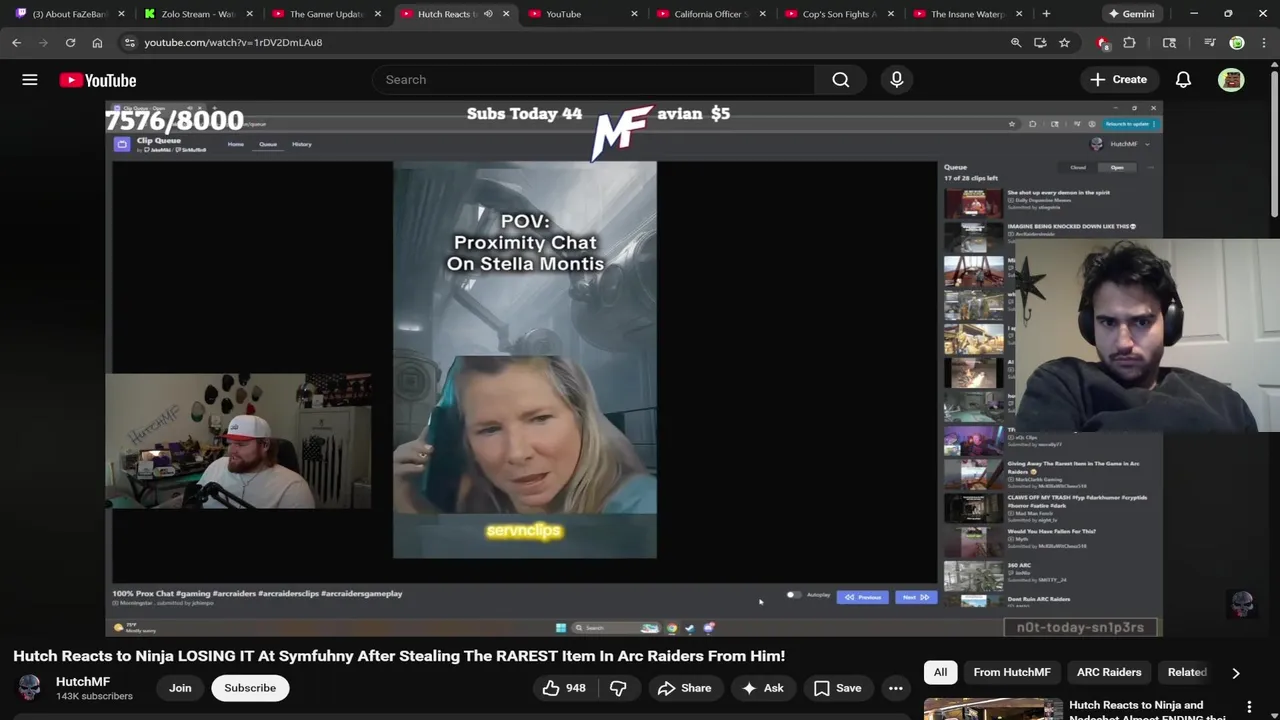The width and height of the screenshot is (1280, 720).
Task: Share the Hutch Reacts video
Action: click(685, 688)
